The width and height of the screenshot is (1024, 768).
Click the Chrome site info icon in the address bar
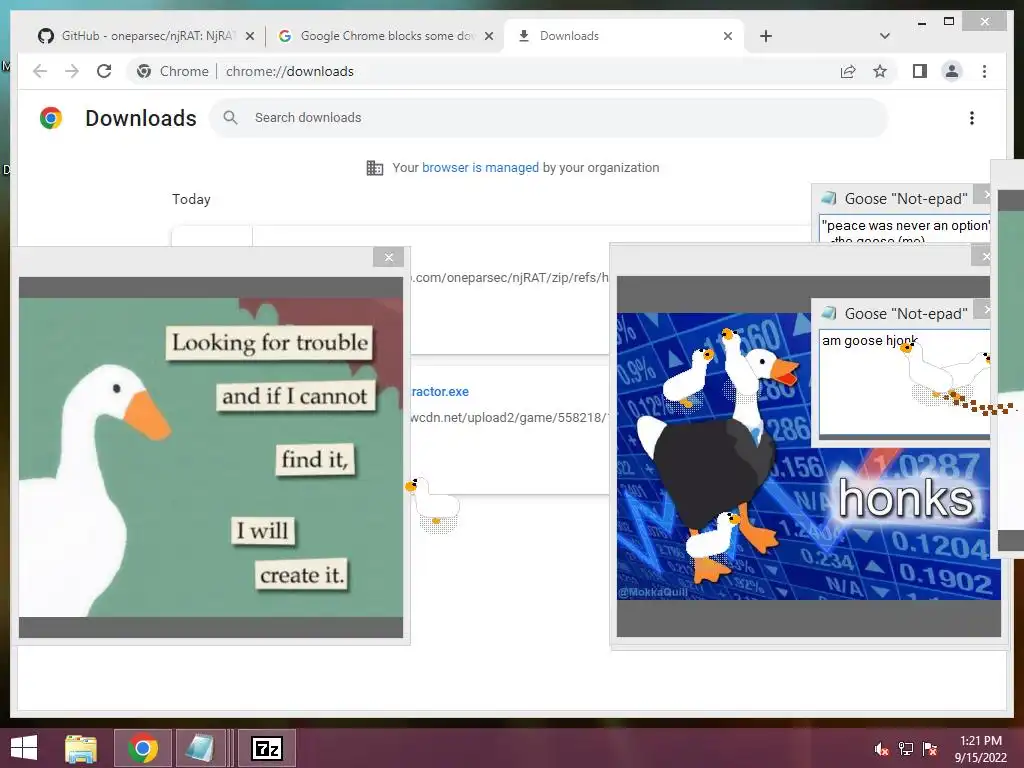click(x=144, y=71)
